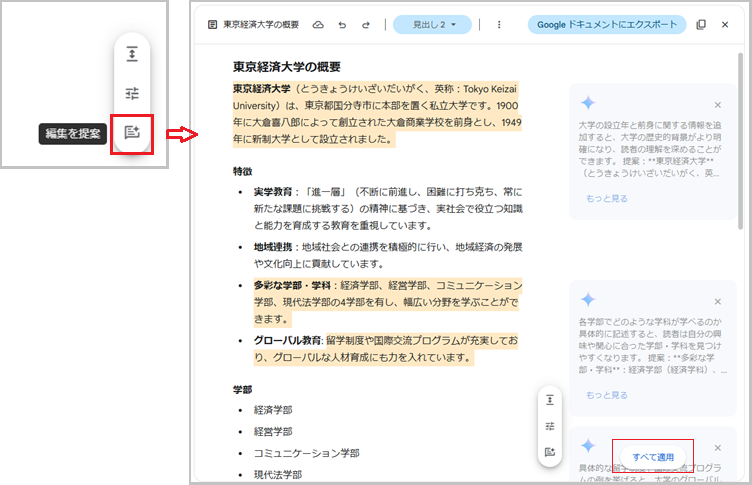Click the コミュニケーション学部 list item
The height and width of the screenshot is (485, 752).
click(x=306, y=453)
